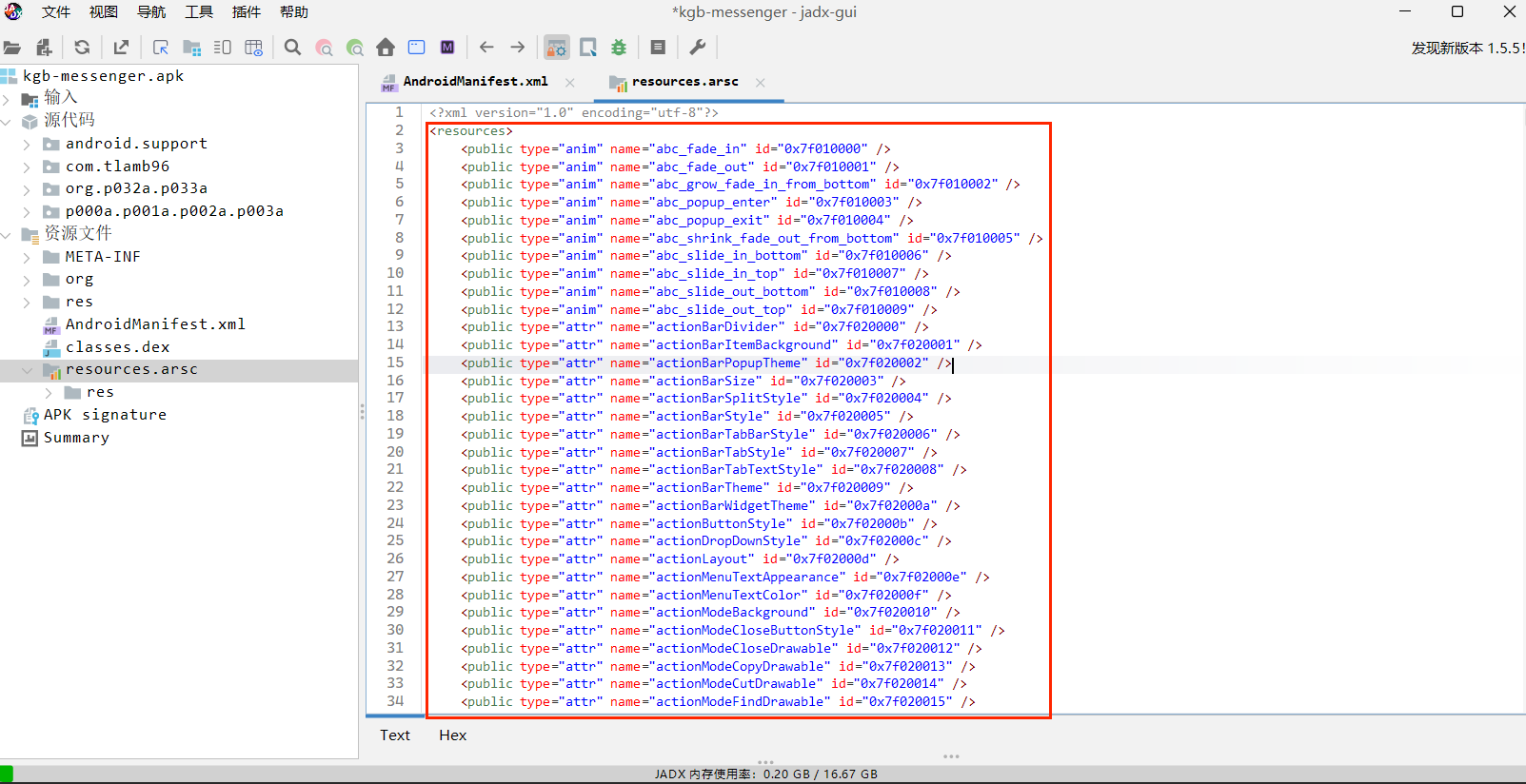Open the text search magnifier tool
The width and height of the screenshot is (1526, 784).
[x=292, y=48]
